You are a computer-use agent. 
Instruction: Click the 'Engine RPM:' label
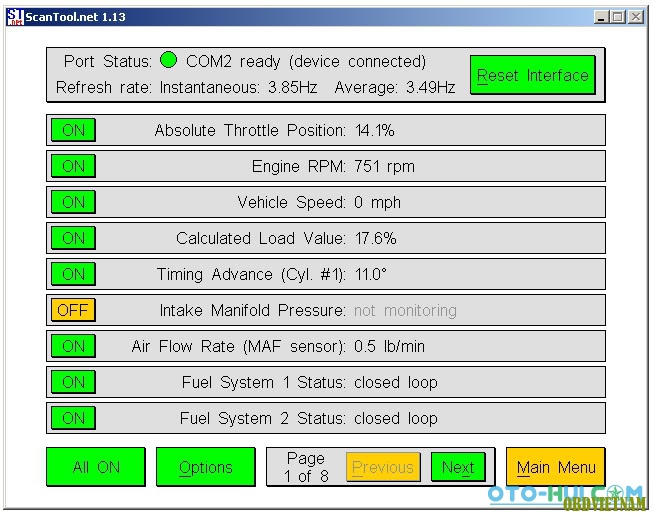[x=299, y=167]
